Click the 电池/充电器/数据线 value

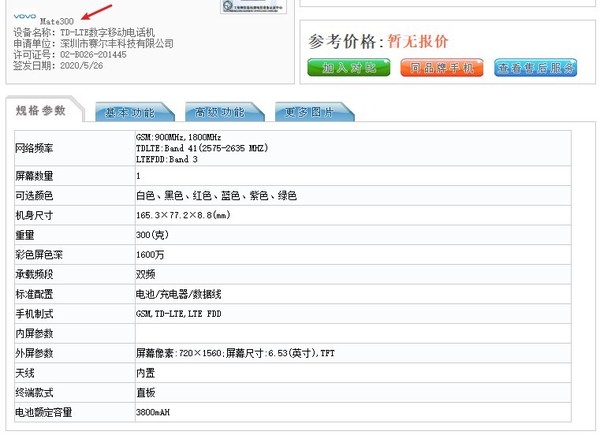coord(178,294)
